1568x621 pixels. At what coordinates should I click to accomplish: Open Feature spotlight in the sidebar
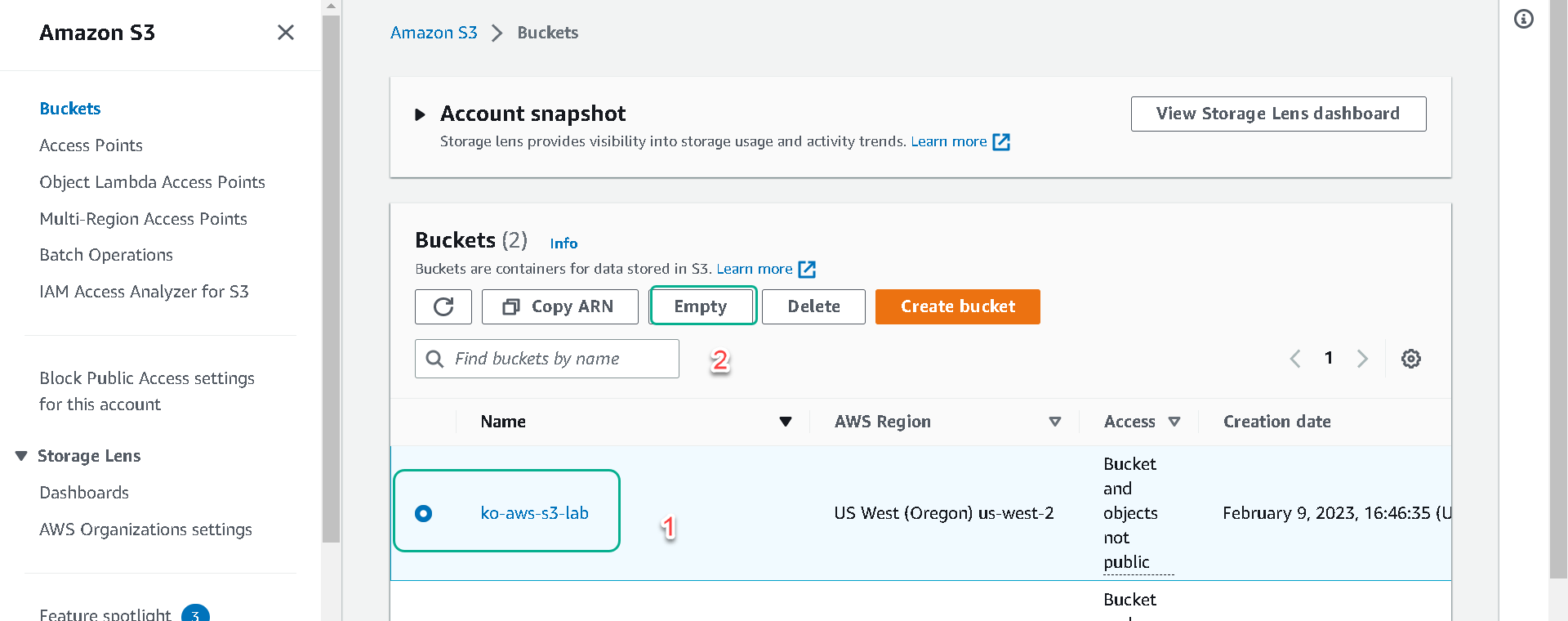tap(105, 614)
